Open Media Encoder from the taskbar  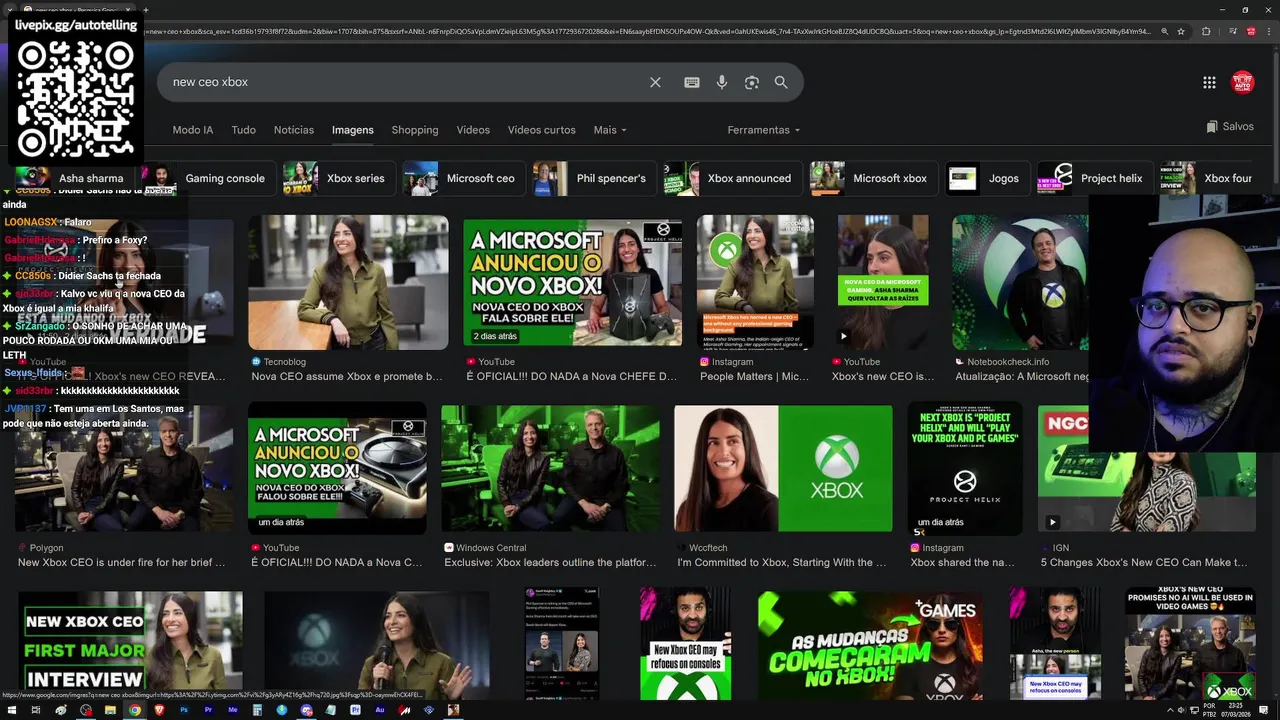click(233, 710)
